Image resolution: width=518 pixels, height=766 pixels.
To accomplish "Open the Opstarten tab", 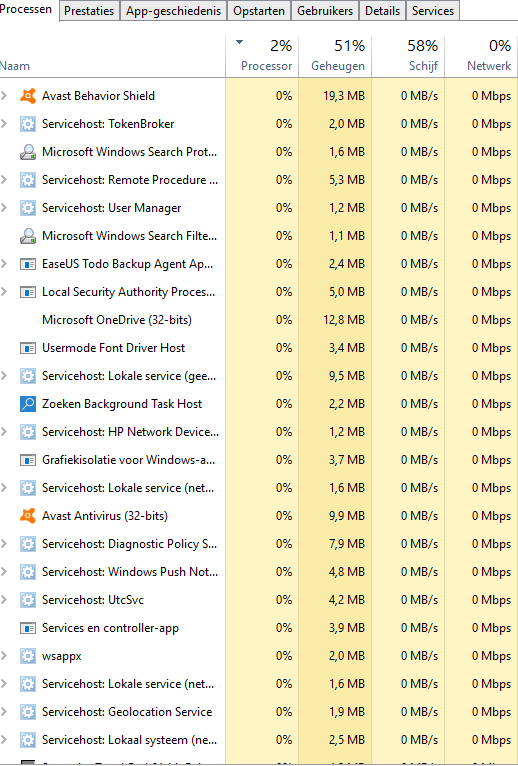I will [x=259, y=11].
